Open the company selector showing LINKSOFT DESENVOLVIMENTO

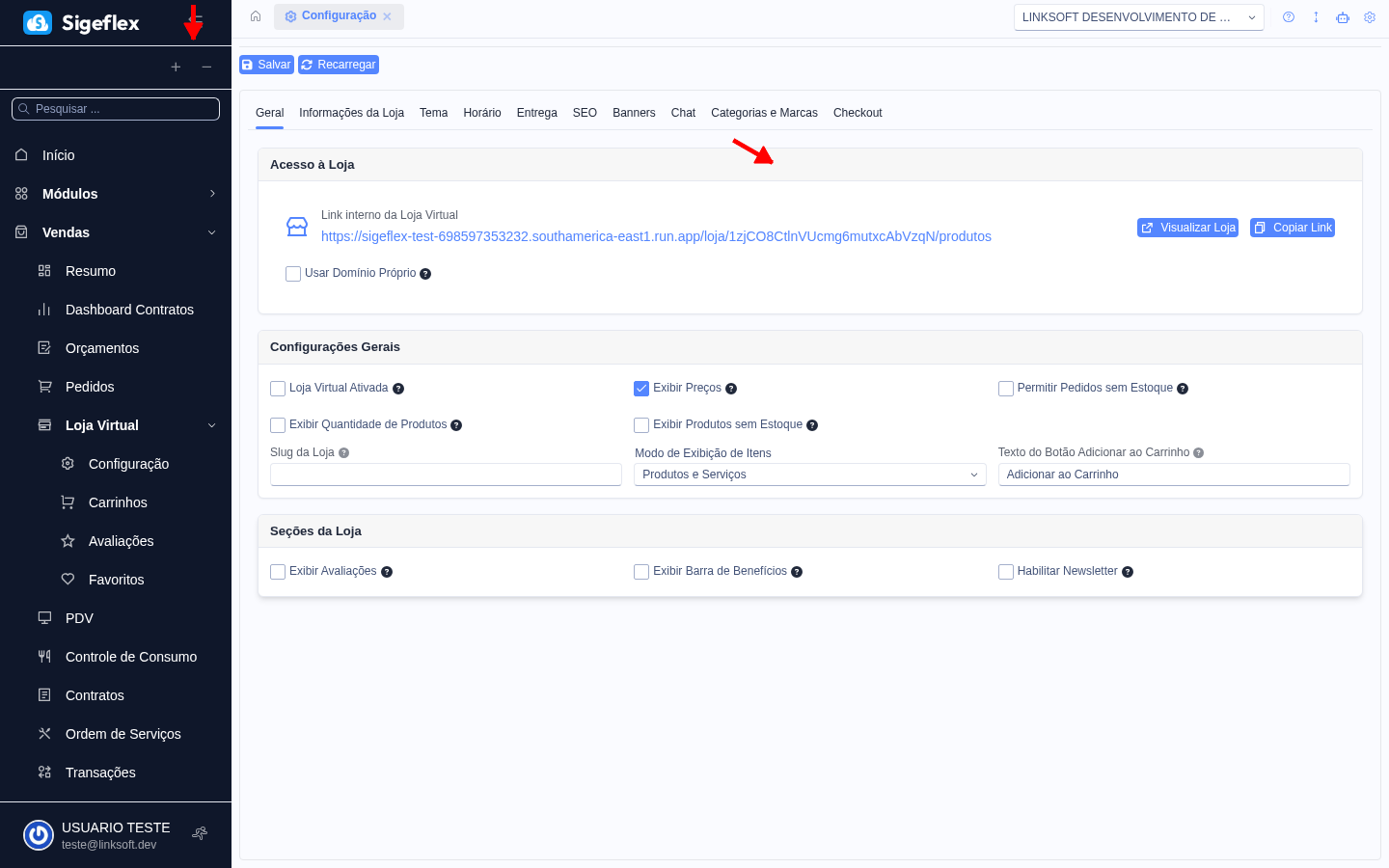1138,16
